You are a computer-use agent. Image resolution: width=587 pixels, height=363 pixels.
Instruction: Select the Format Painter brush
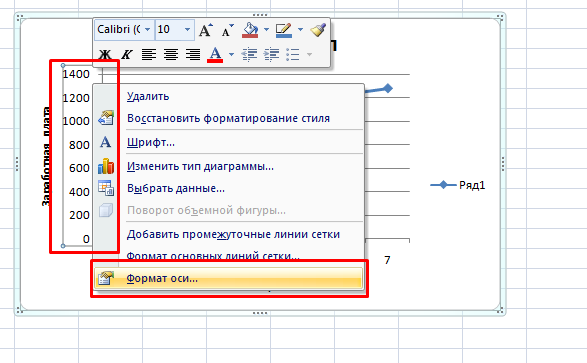pos(318,30)
